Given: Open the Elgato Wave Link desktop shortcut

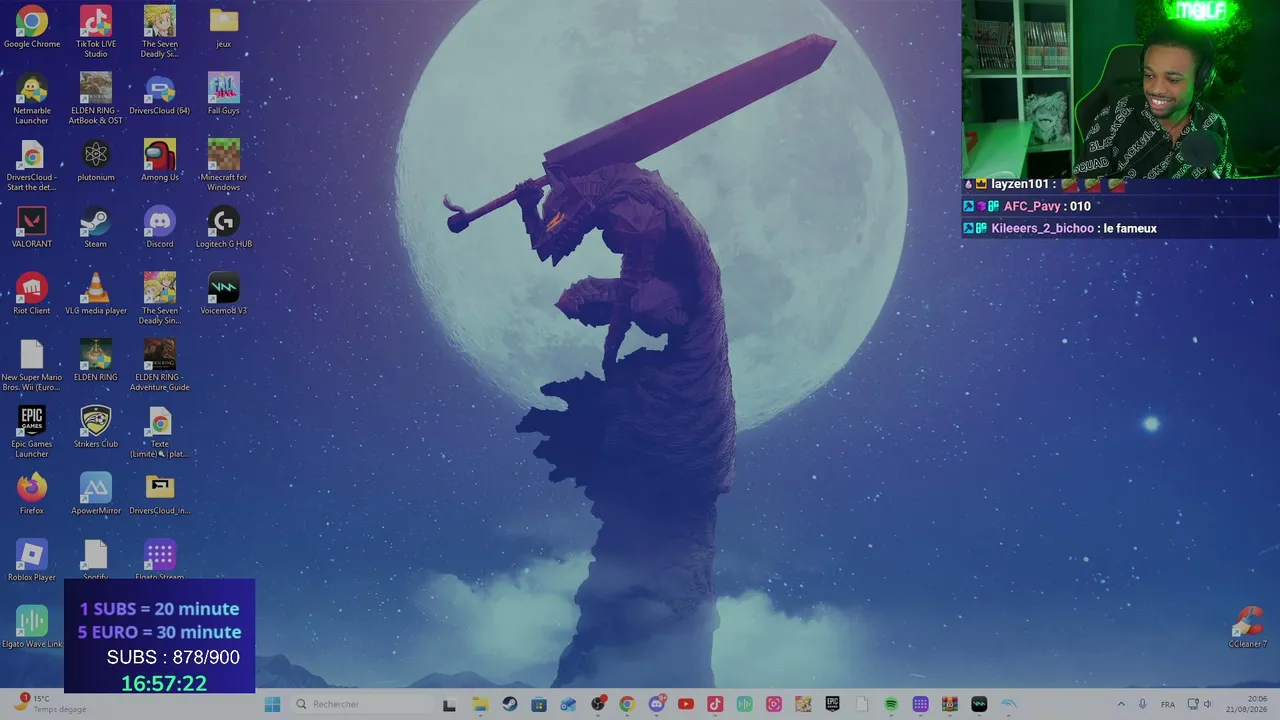Looking at the screenshot, I should 32,628.
